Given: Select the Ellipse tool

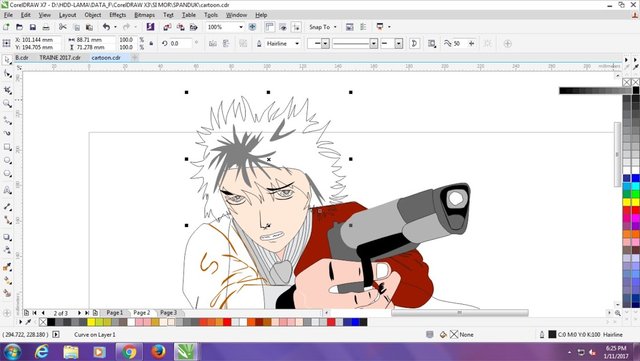Looking at the screenshot, I should click(x=7, y=160).
